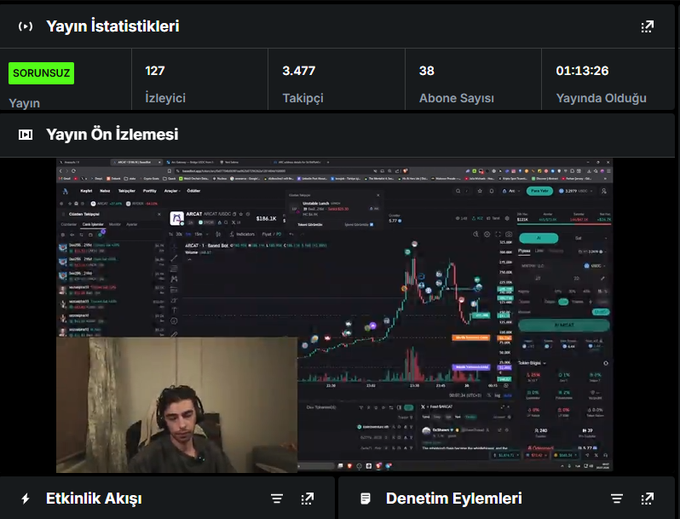
Task: Click the Denetim Eylemleri panel title
Action: click(x=454, y=499)
